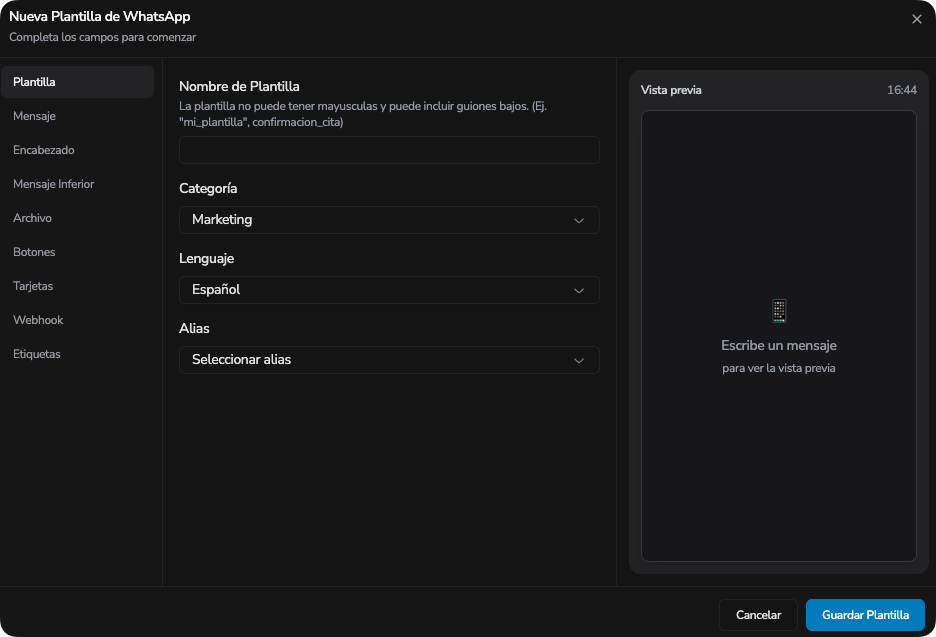This screenshot has width=936, height=637.
Task: Go to the Encabezado section
Action: pos(78,150)
